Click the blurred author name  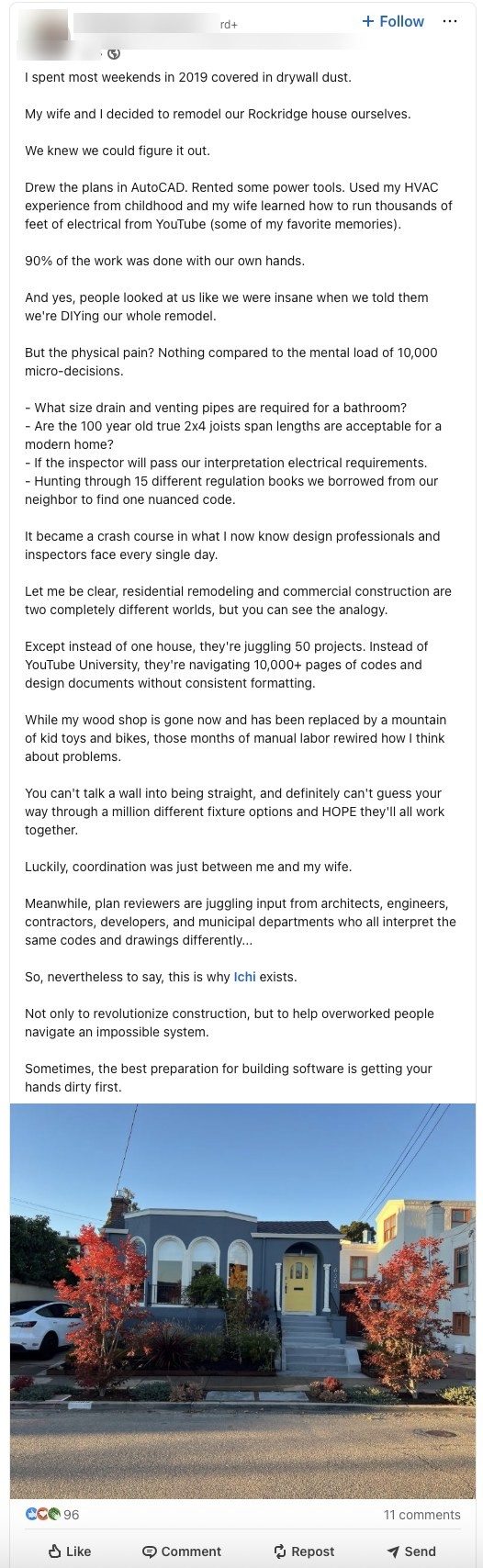[145, 22]
